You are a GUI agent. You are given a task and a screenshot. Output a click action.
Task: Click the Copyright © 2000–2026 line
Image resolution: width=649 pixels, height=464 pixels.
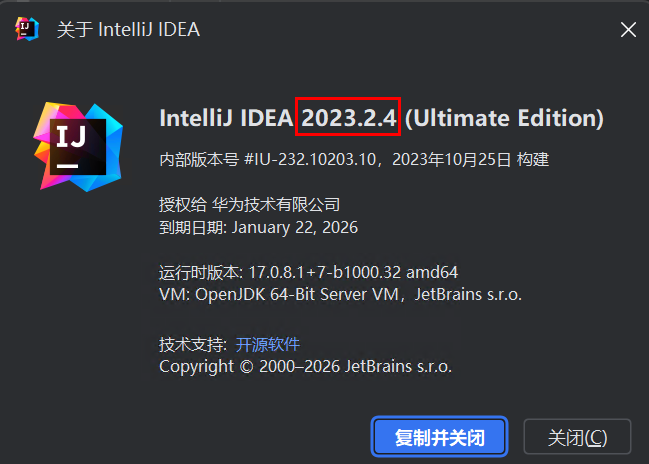point(305,366)
